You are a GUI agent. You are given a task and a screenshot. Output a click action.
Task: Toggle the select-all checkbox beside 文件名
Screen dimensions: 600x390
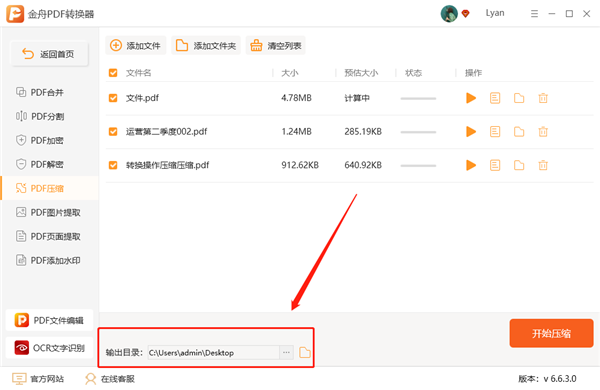click(x=113, y=73)
